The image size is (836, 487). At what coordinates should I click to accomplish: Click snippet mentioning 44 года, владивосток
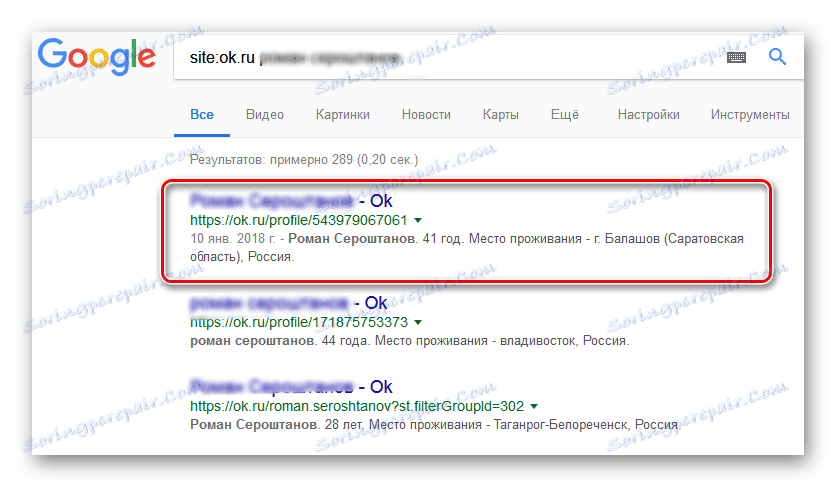point(409,340)
